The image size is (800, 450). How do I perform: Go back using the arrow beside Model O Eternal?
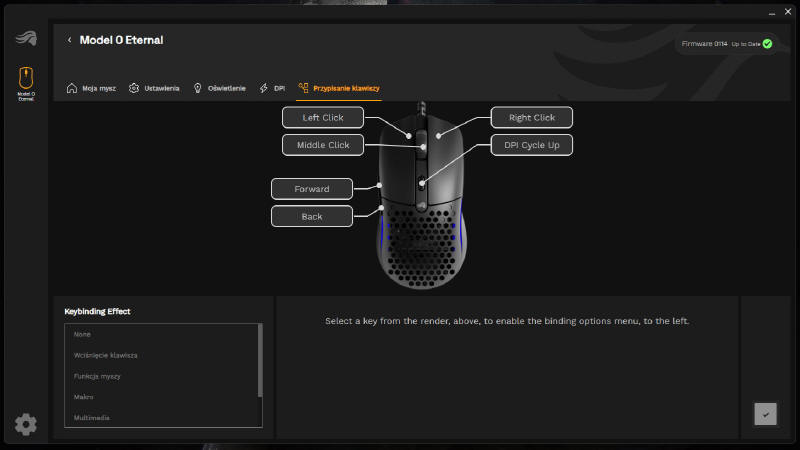point(69,40)
